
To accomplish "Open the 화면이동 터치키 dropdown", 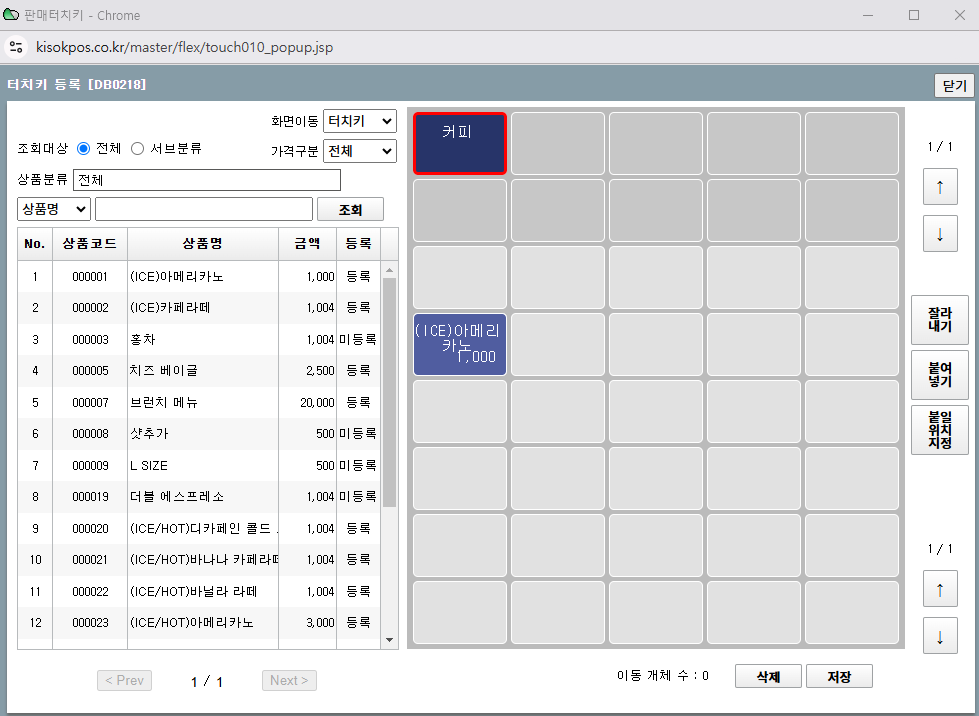I will click(360, 121).
